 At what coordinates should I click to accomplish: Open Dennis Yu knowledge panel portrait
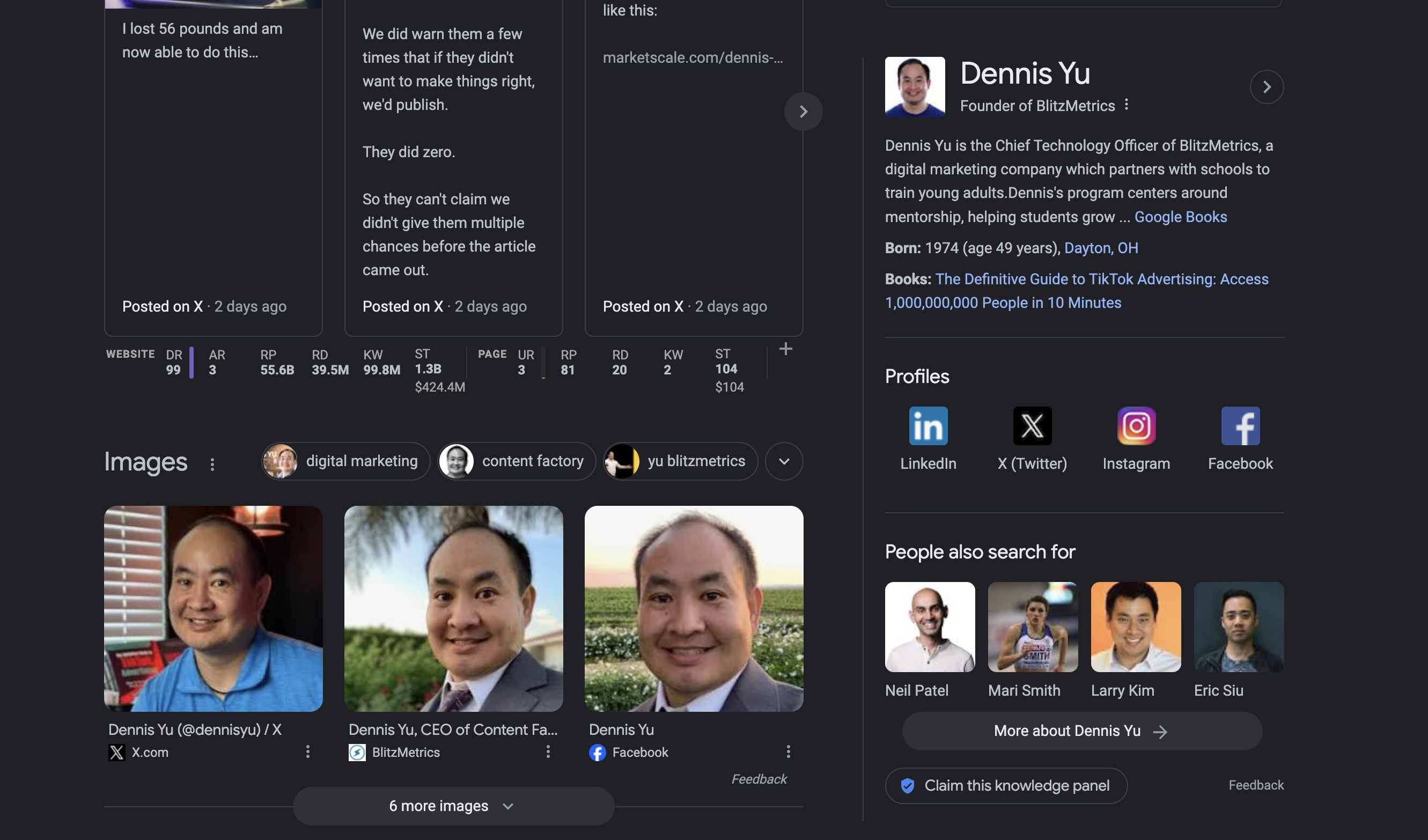coord(915,87)
